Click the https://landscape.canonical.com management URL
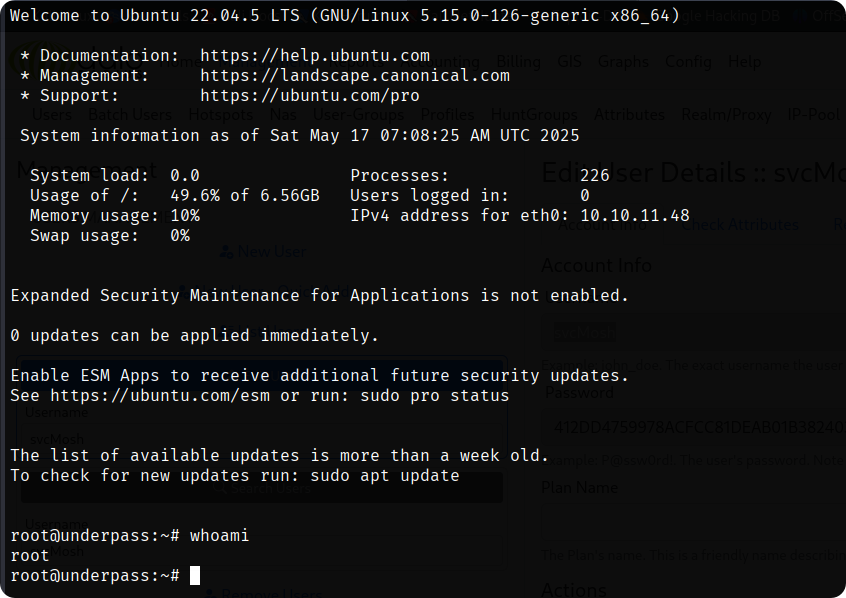Screen dimensions: 846x598 355,76
